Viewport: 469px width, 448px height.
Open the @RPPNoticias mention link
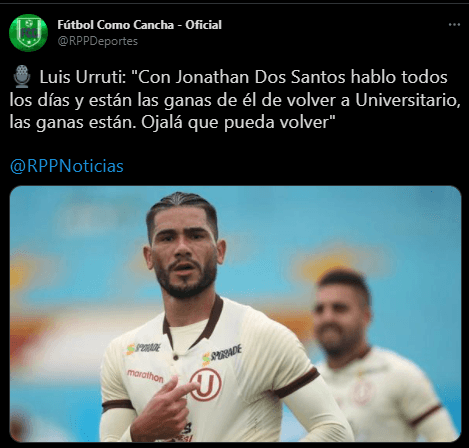click(x=67, y=166)
